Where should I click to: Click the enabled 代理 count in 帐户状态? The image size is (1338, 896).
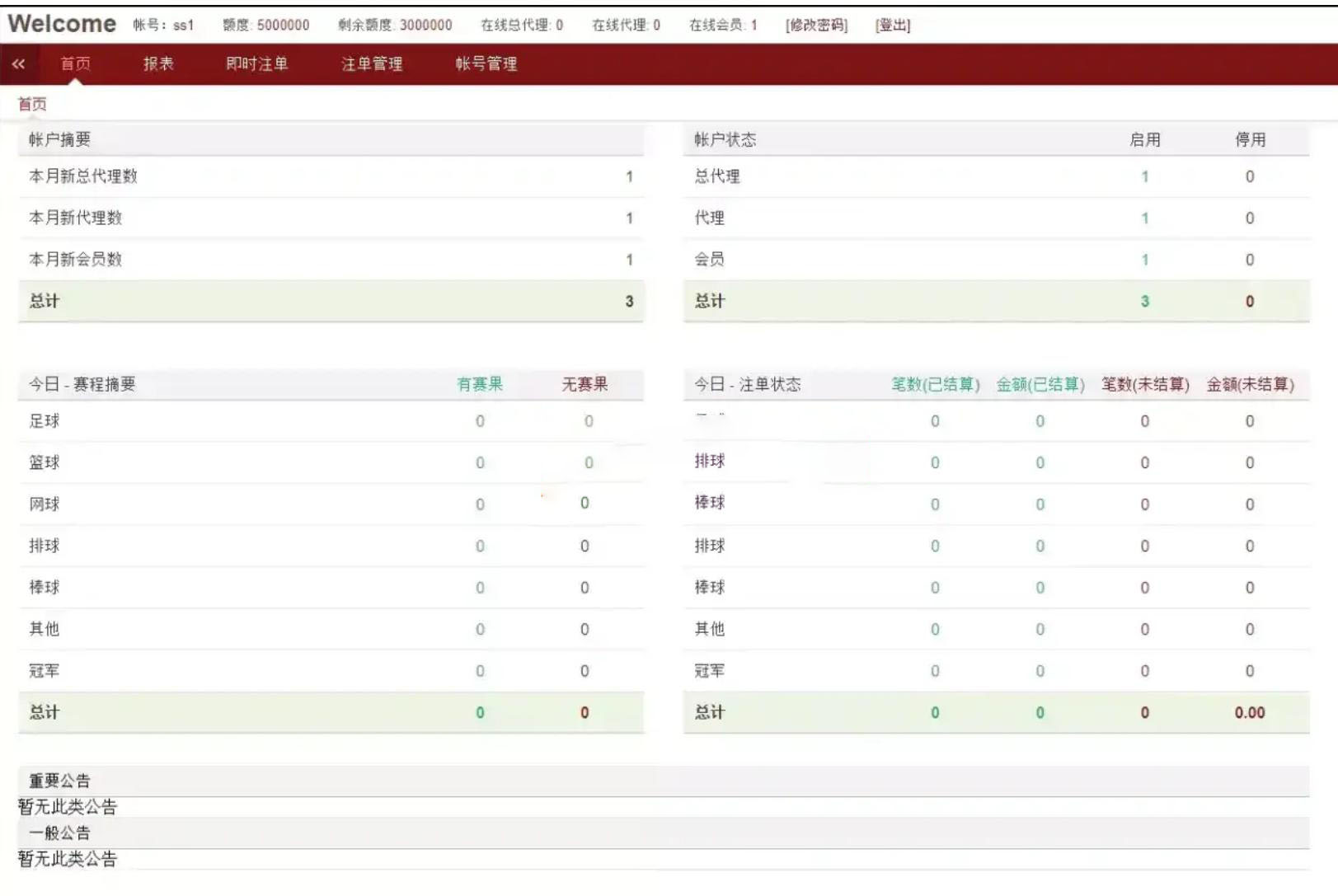coord(1144,218)
